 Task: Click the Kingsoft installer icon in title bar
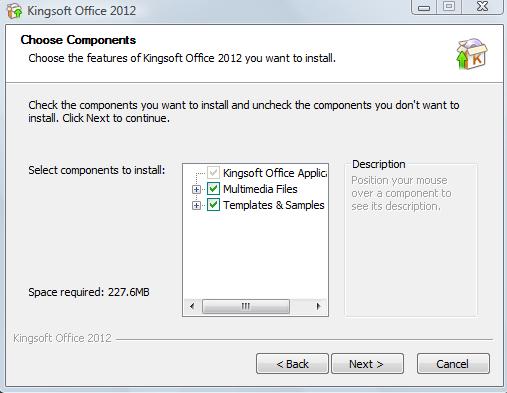coord(14,11)
